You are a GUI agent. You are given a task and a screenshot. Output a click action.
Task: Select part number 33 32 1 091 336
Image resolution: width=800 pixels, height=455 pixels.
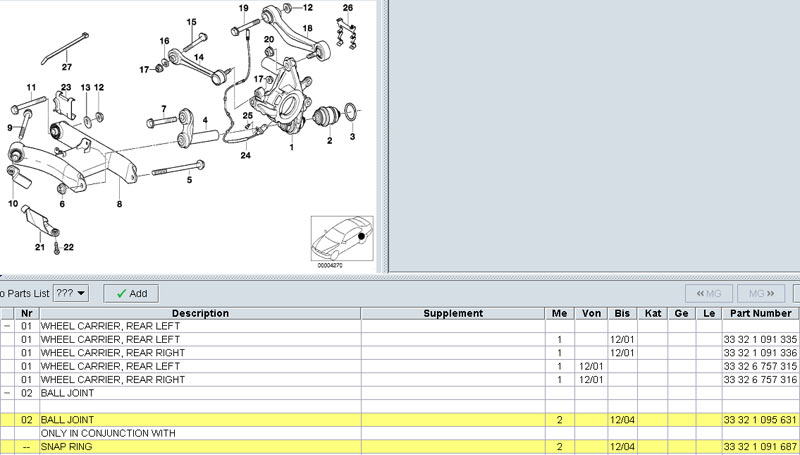coord(759,353)
